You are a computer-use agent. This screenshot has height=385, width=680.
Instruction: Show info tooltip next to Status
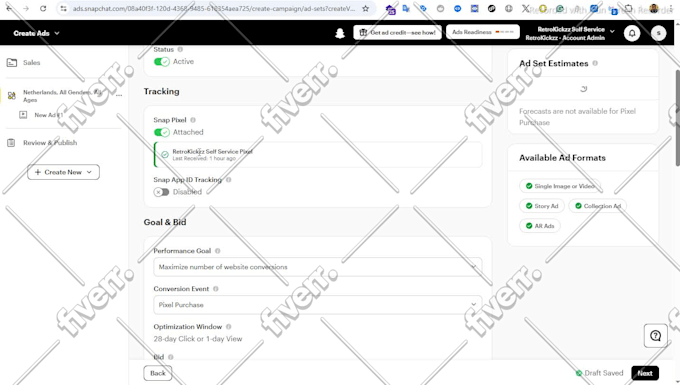(x=180, y=49)
